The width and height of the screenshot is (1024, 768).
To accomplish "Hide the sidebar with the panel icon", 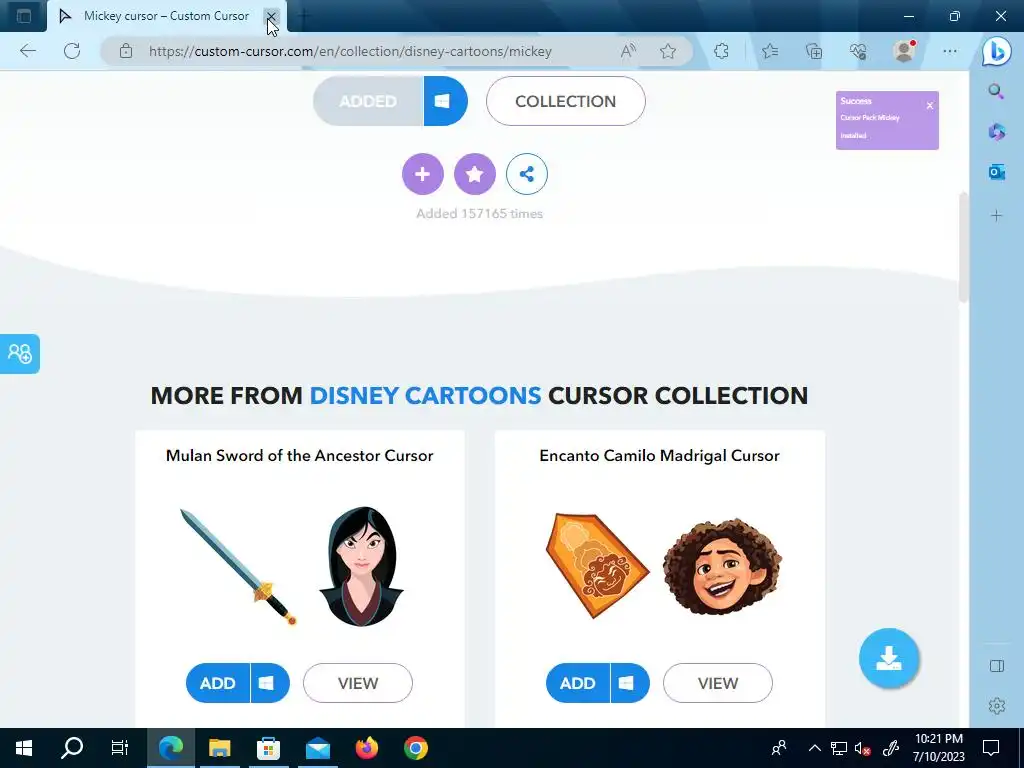I will [997, 666].
